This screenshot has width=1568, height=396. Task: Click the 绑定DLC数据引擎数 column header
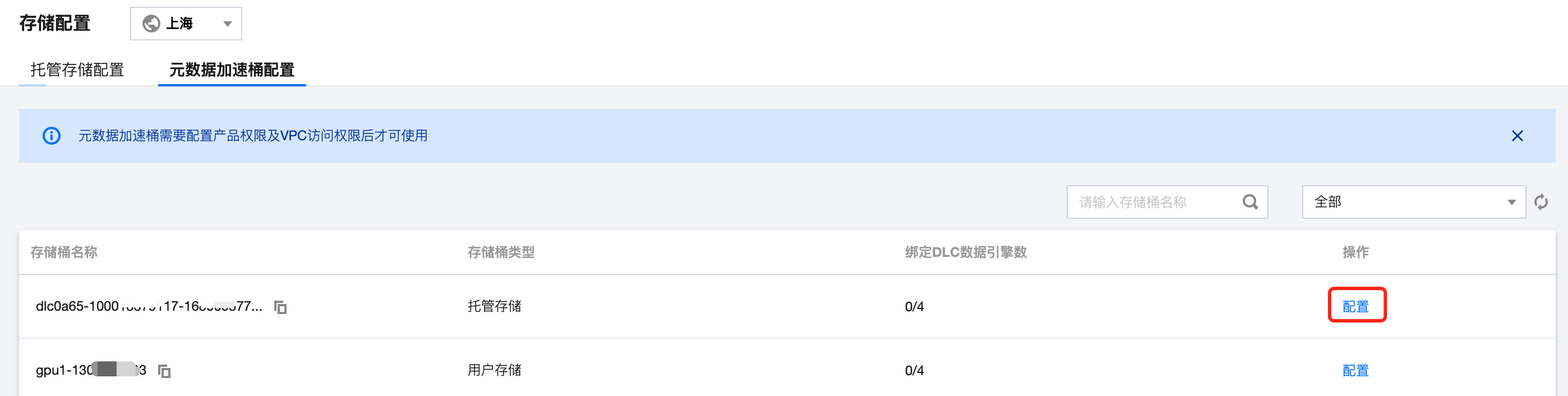pos(965,252)
